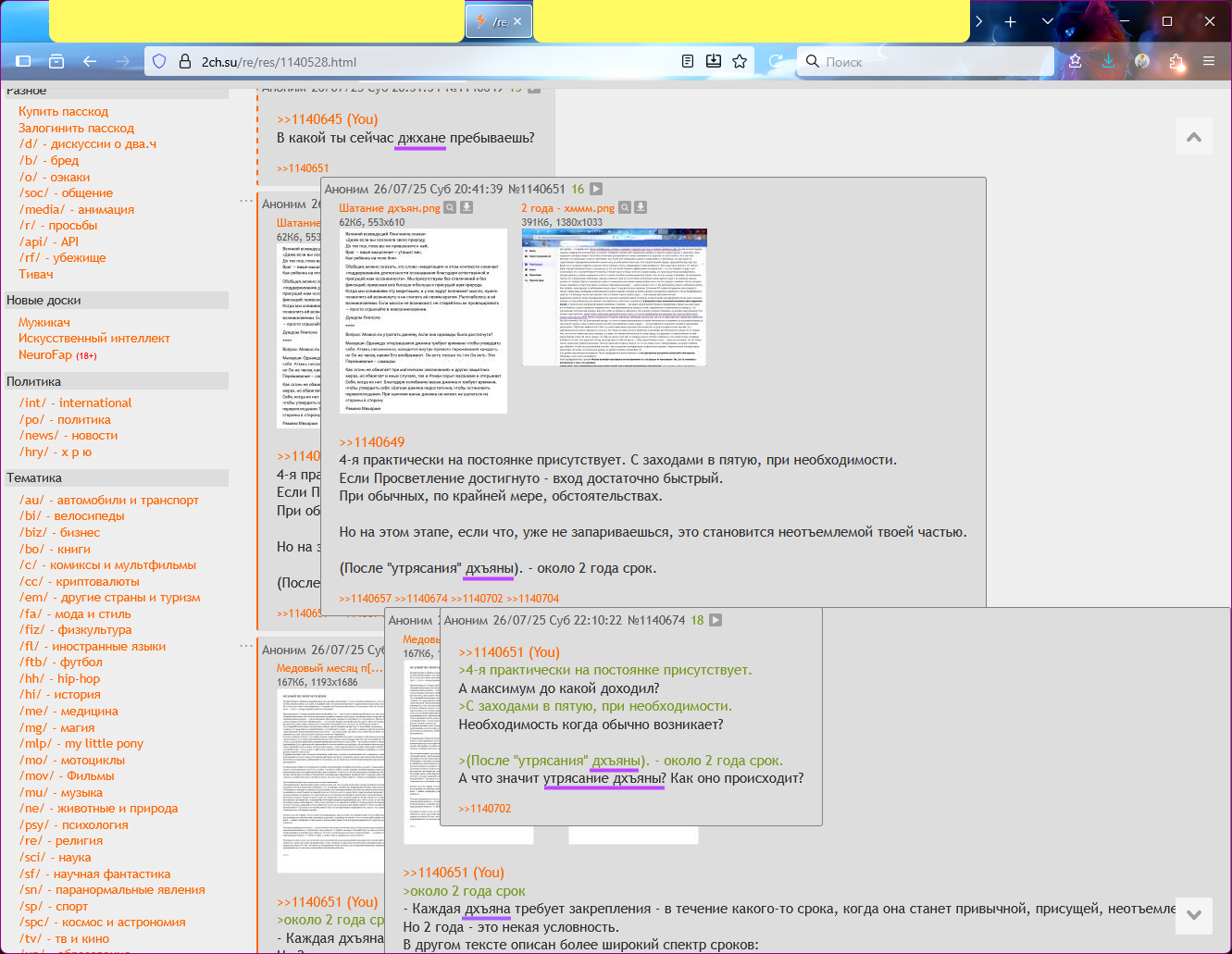The width and height of the screenshot is (1232, 954).
Task: Go to the /int/ - international board
Action: 76,403
